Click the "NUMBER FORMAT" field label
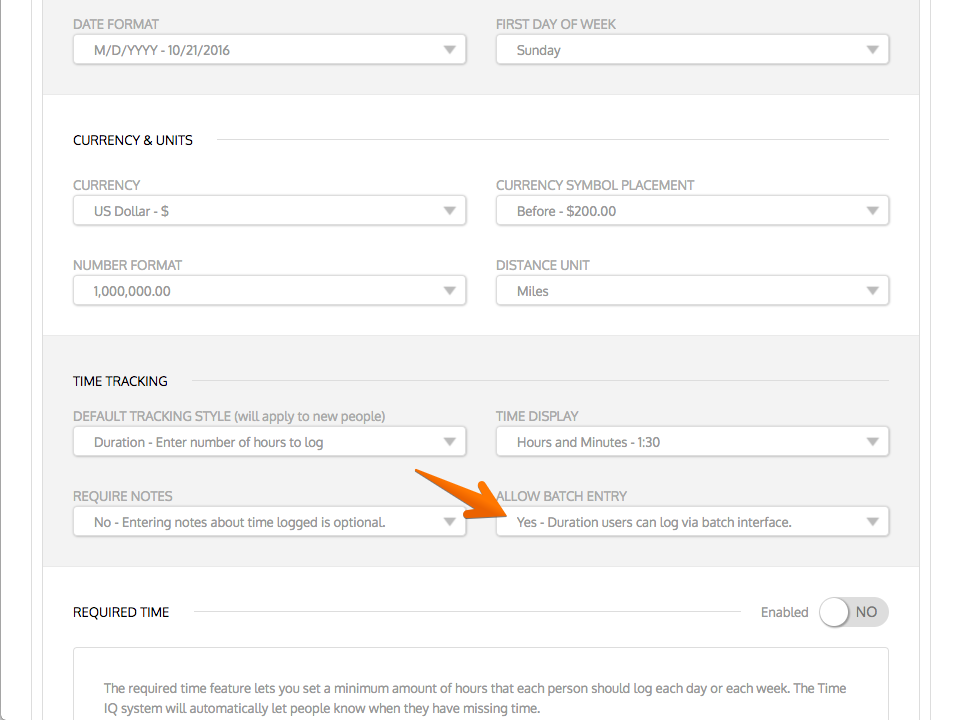The width and height of the screenshot is (960, 720). coord(127,266)
